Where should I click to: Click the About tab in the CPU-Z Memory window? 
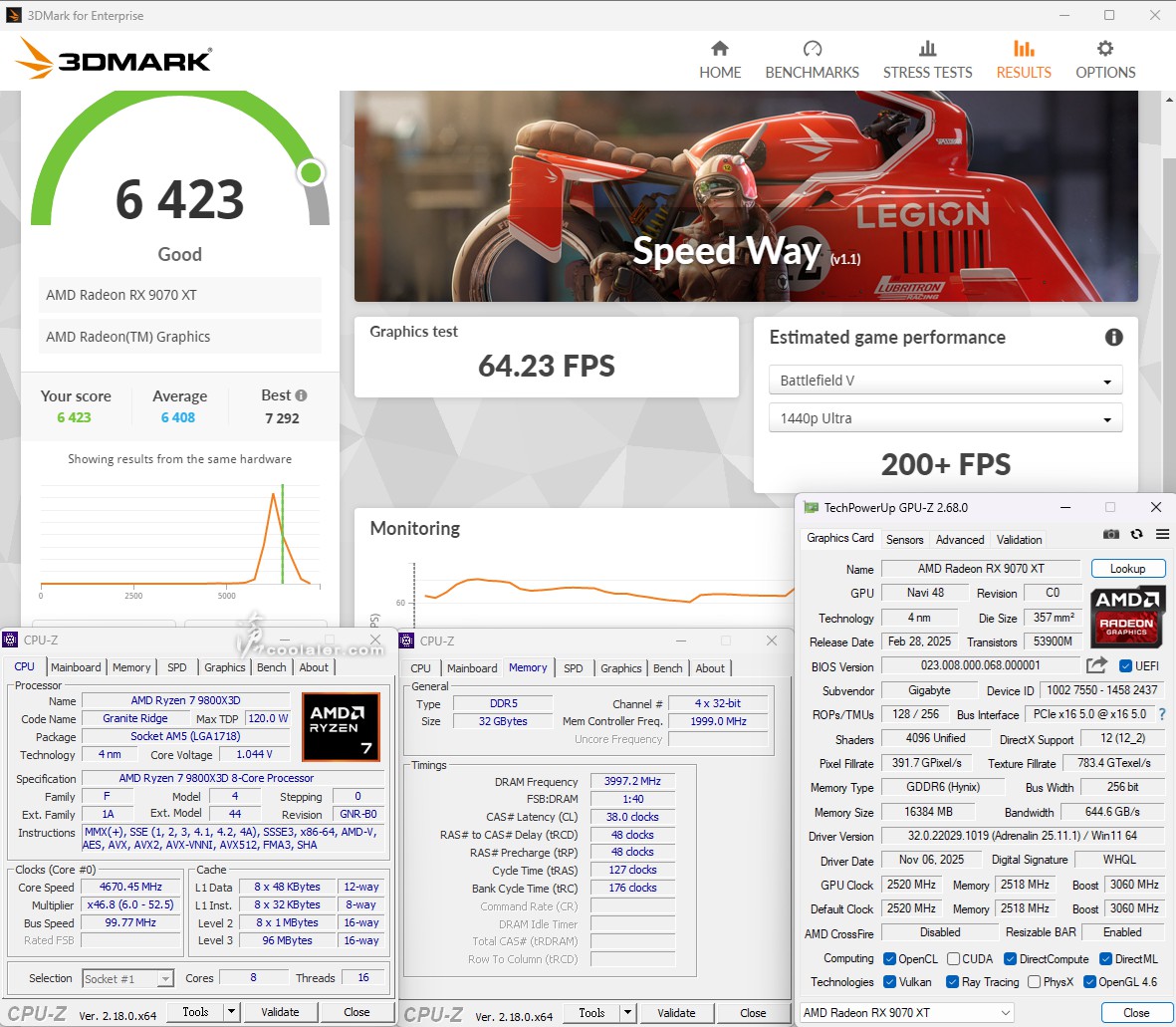[x=710, y=667]
